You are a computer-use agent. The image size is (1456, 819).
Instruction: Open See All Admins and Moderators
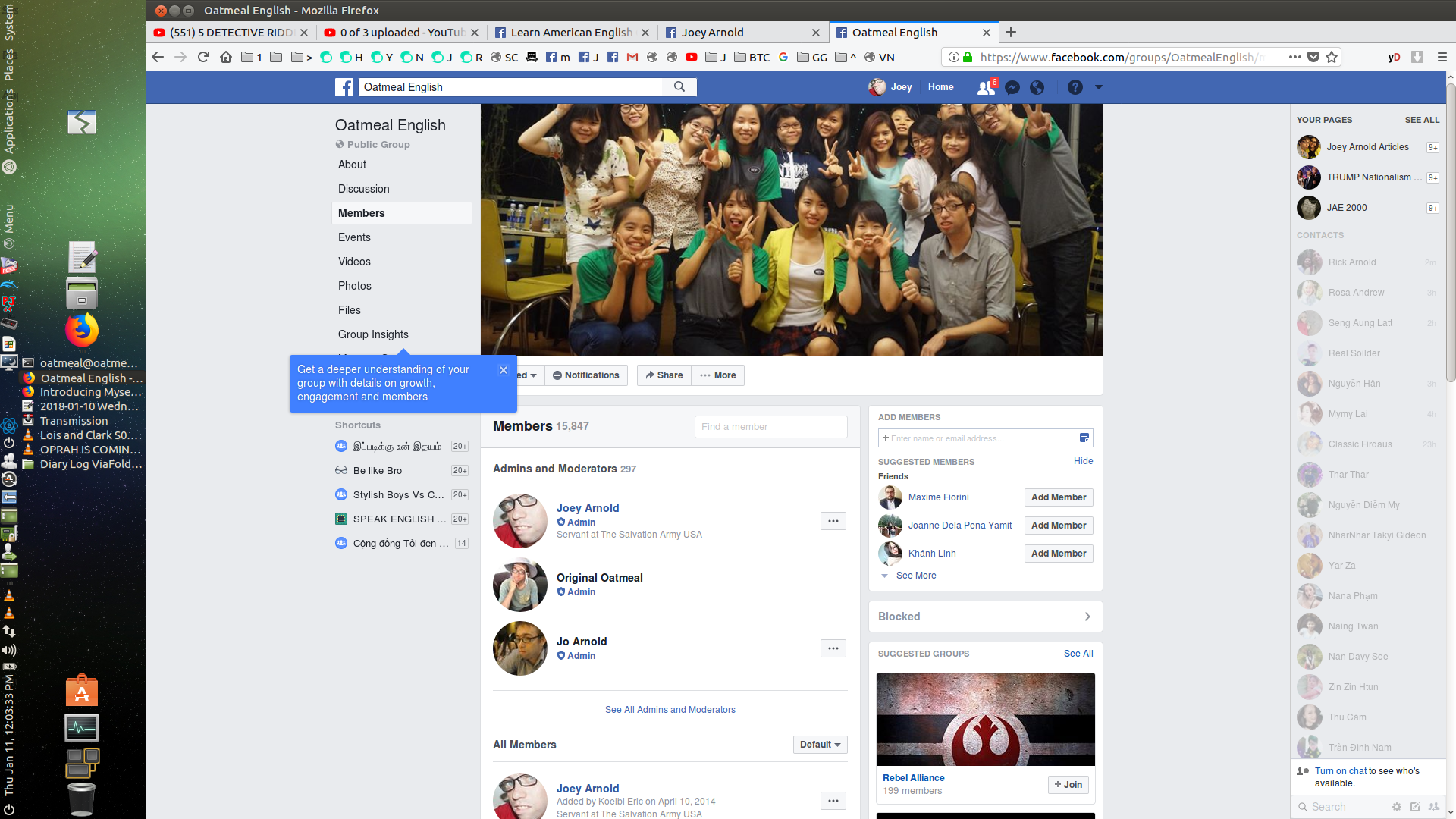point(670,710)
